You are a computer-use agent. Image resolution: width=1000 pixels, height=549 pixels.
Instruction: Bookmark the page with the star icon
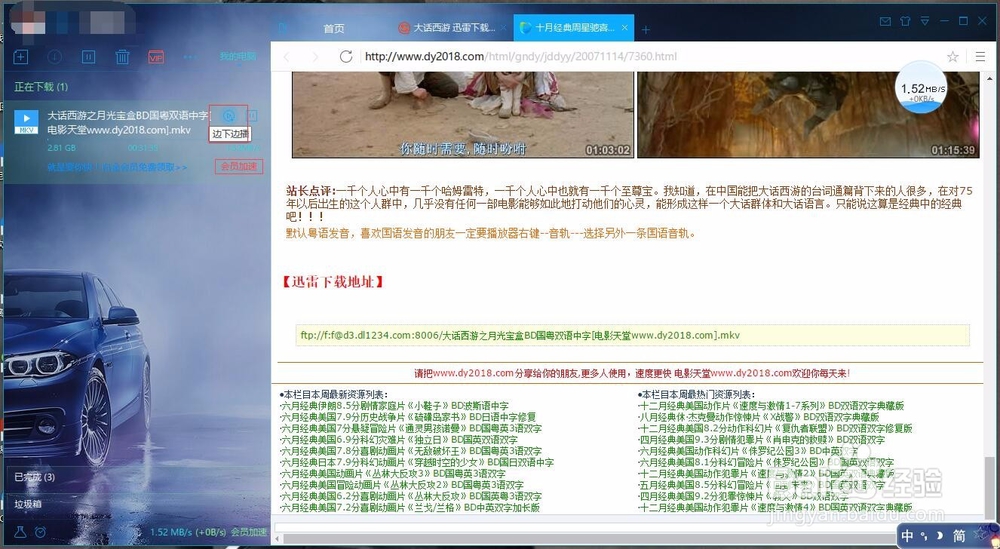953,57
